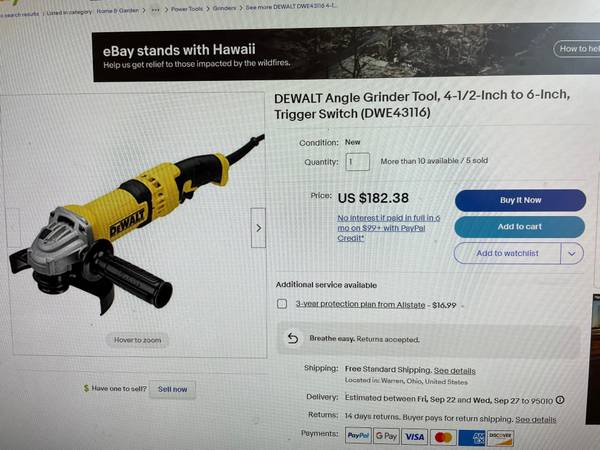
Task: Click the returns arrow icon beside Breathe easy
Action: (293, 338)
